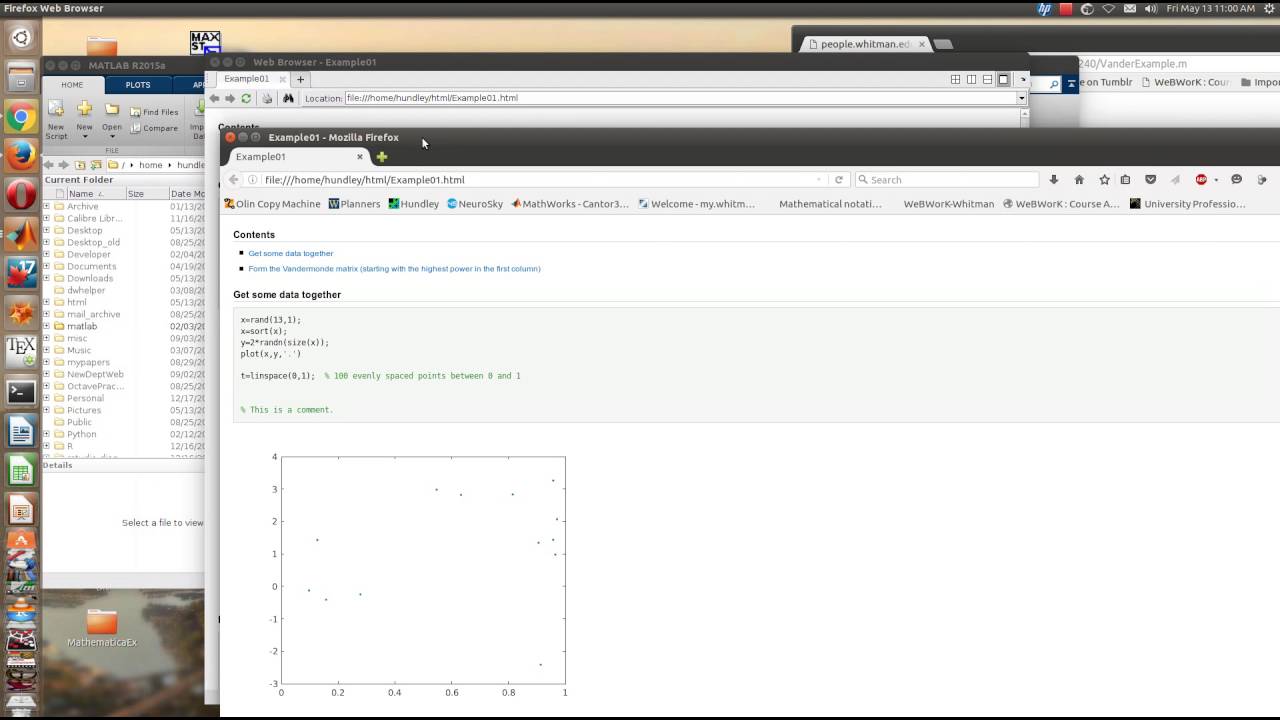Image resolution: width=1280 pixels, height=720 pixels.
Task: Open Terminal from the dock
Action: (x=21, y=392)
